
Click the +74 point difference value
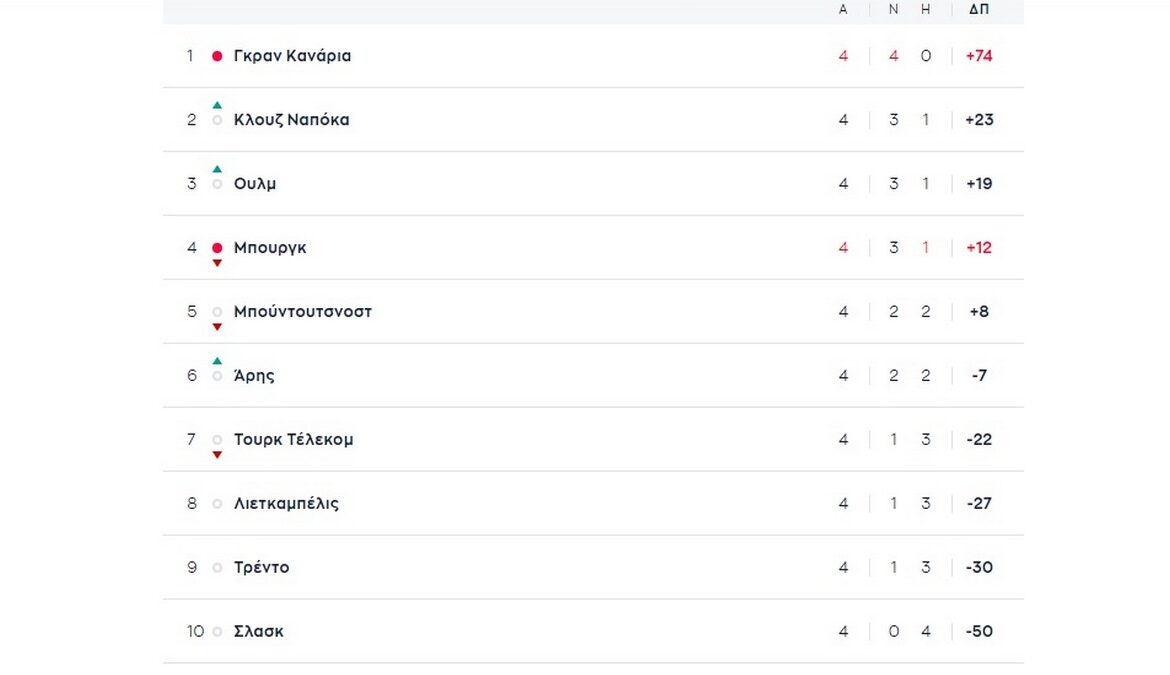(x=979, y=56)
